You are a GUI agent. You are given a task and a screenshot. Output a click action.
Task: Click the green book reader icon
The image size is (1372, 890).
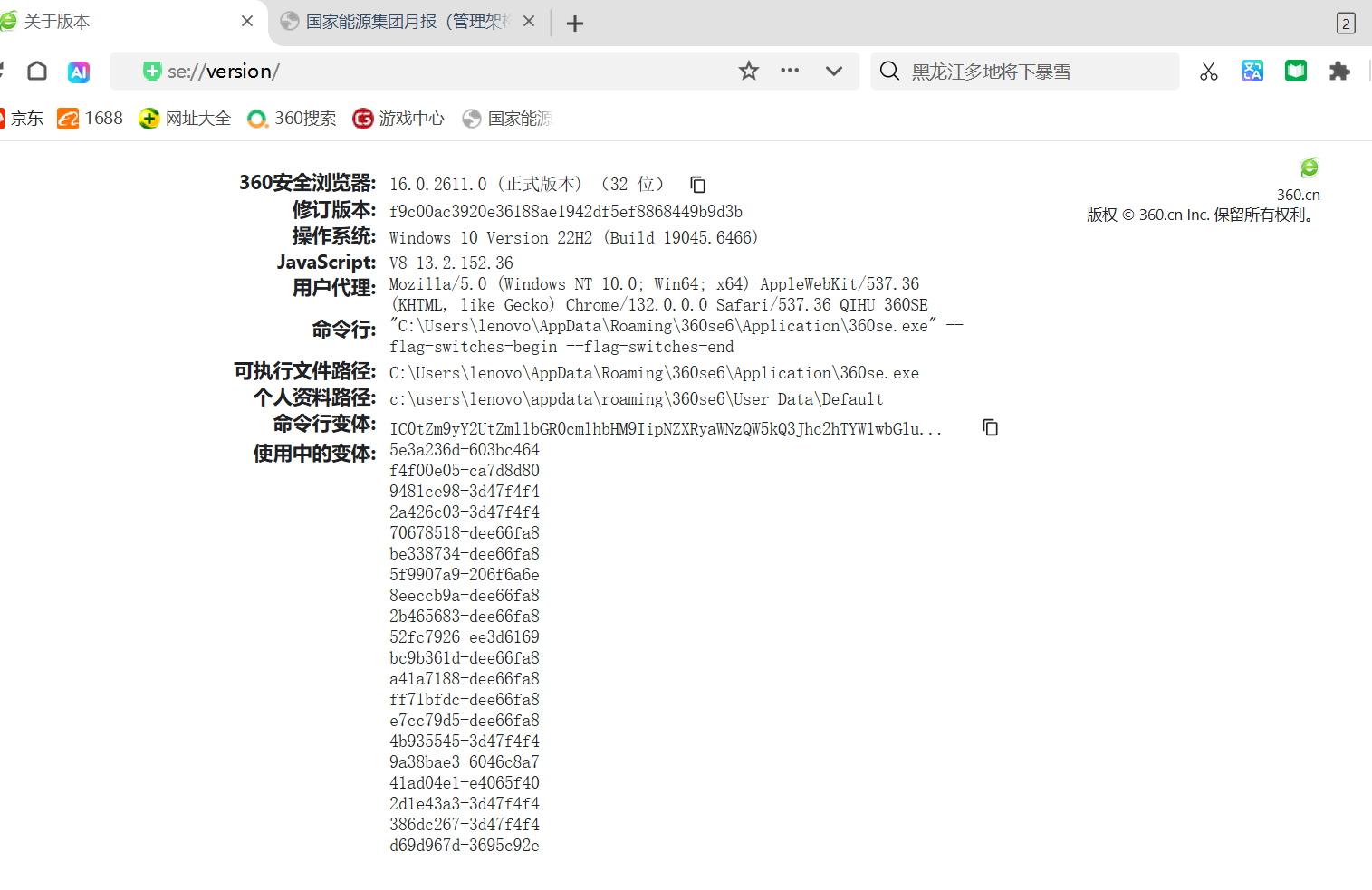1295,71
